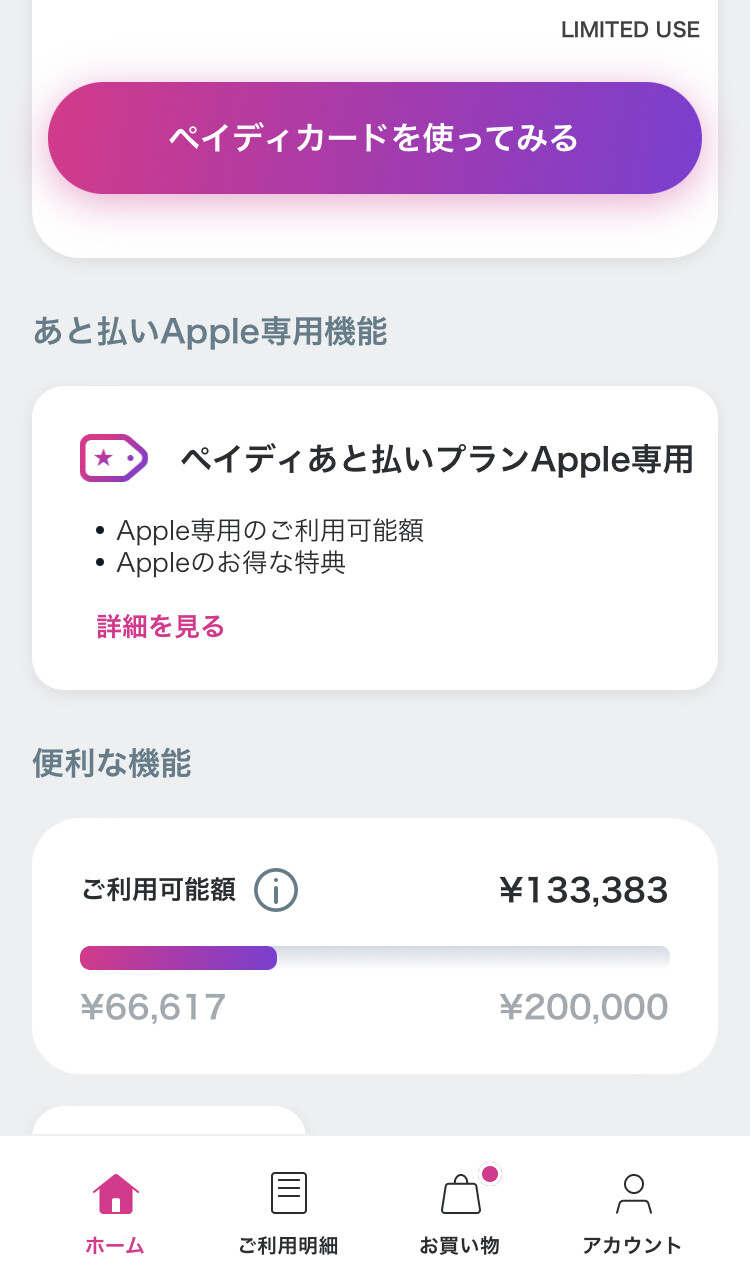Viewport: 750px width, 1273px height.
Task: Tap the Apple専用のご利用可能額 bullet item
Action: [x=270, y=530]
